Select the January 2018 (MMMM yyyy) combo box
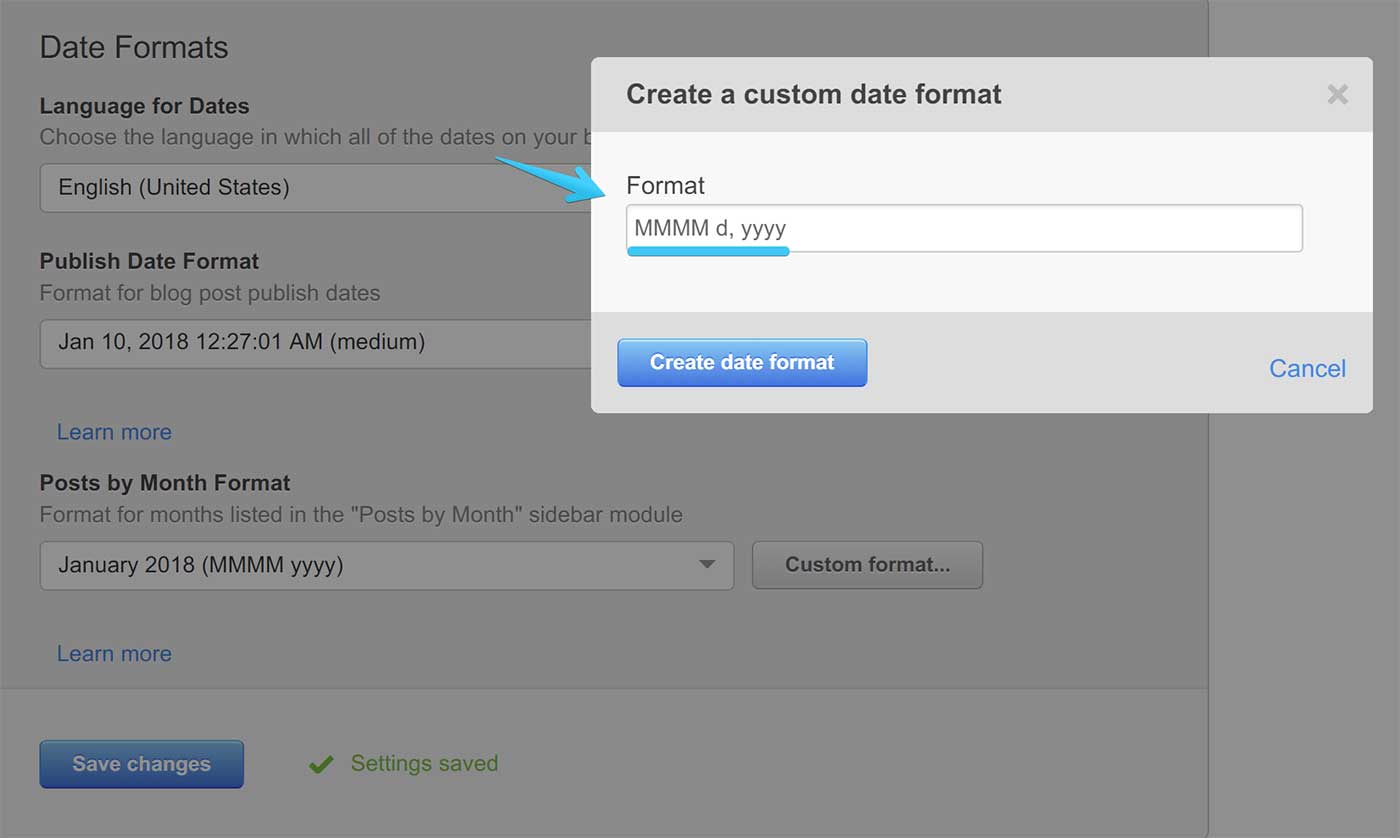The height and width of the screenshot is (838, 1400). point(370,565)
